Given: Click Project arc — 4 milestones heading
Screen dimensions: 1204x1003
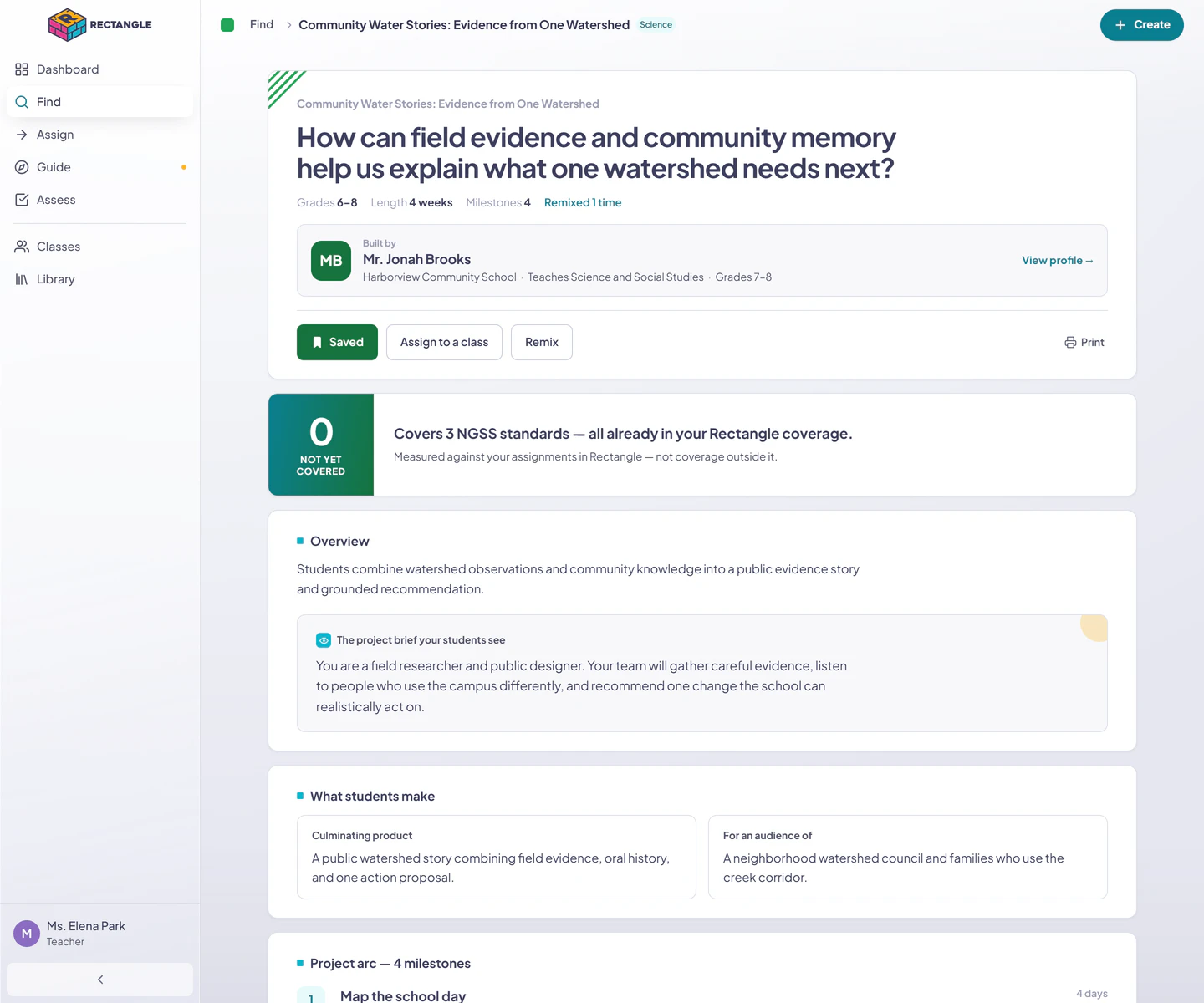Looking at the screenshot, I should point(390,964).
